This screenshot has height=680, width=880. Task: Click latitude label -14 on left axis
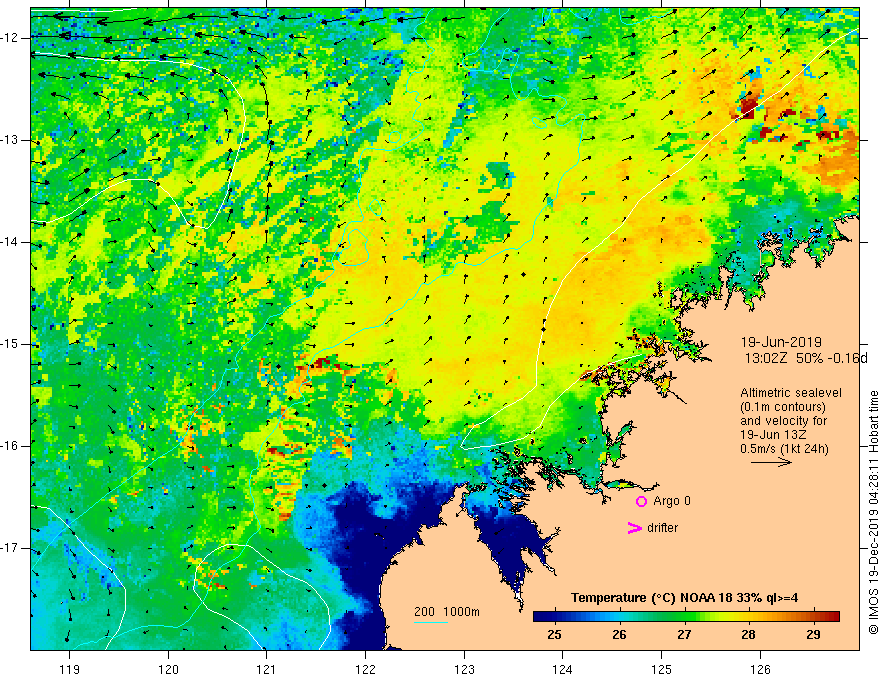[x=10, y=242]
